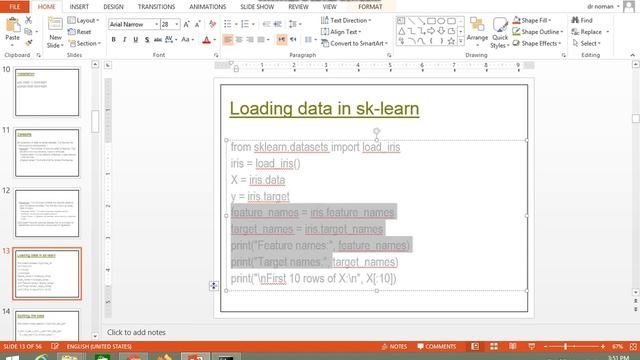
Task: Click the Reset slide button
Action: tap(80, 31)
